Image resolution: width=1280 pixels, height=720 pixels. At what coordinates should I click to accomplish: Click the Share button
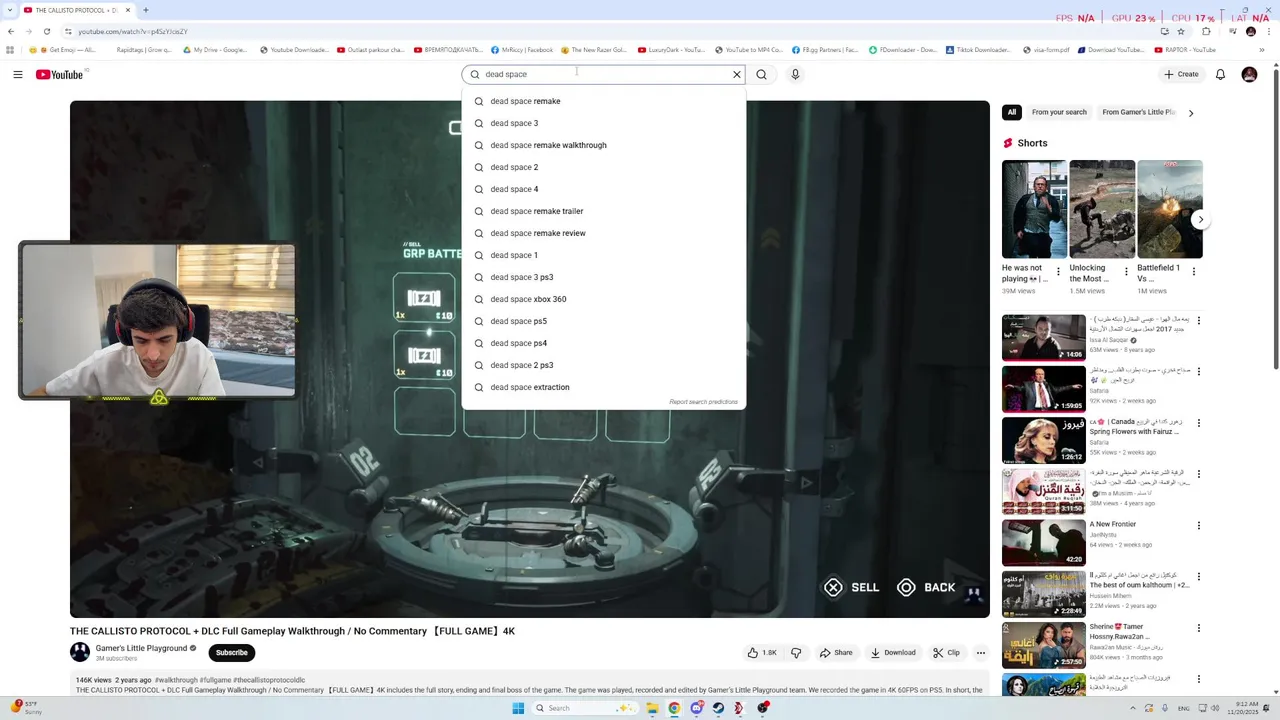click(836, 652)
